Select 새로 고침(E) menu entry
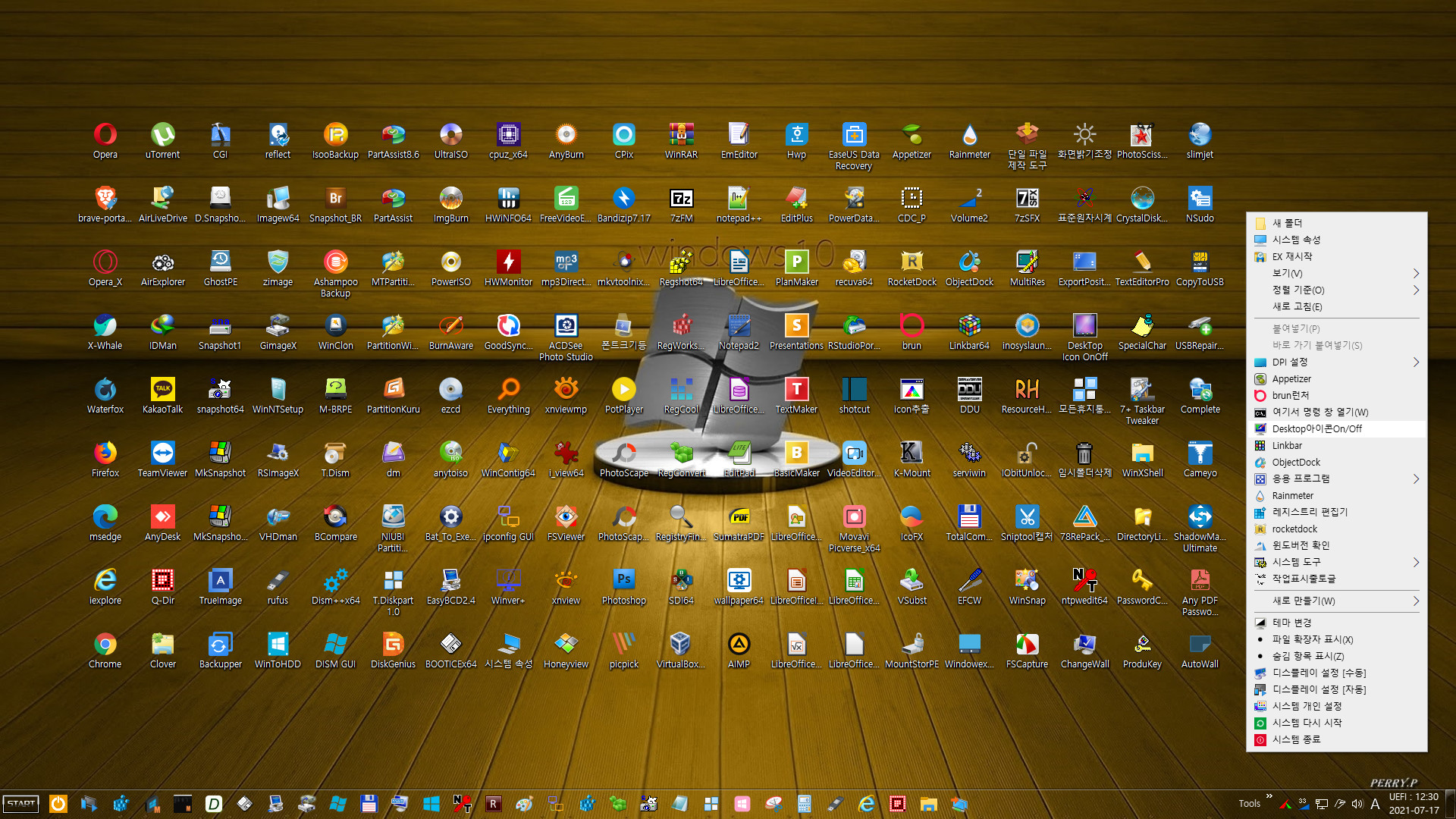This screenshot has width=1456, height=819. [1336, 306]
